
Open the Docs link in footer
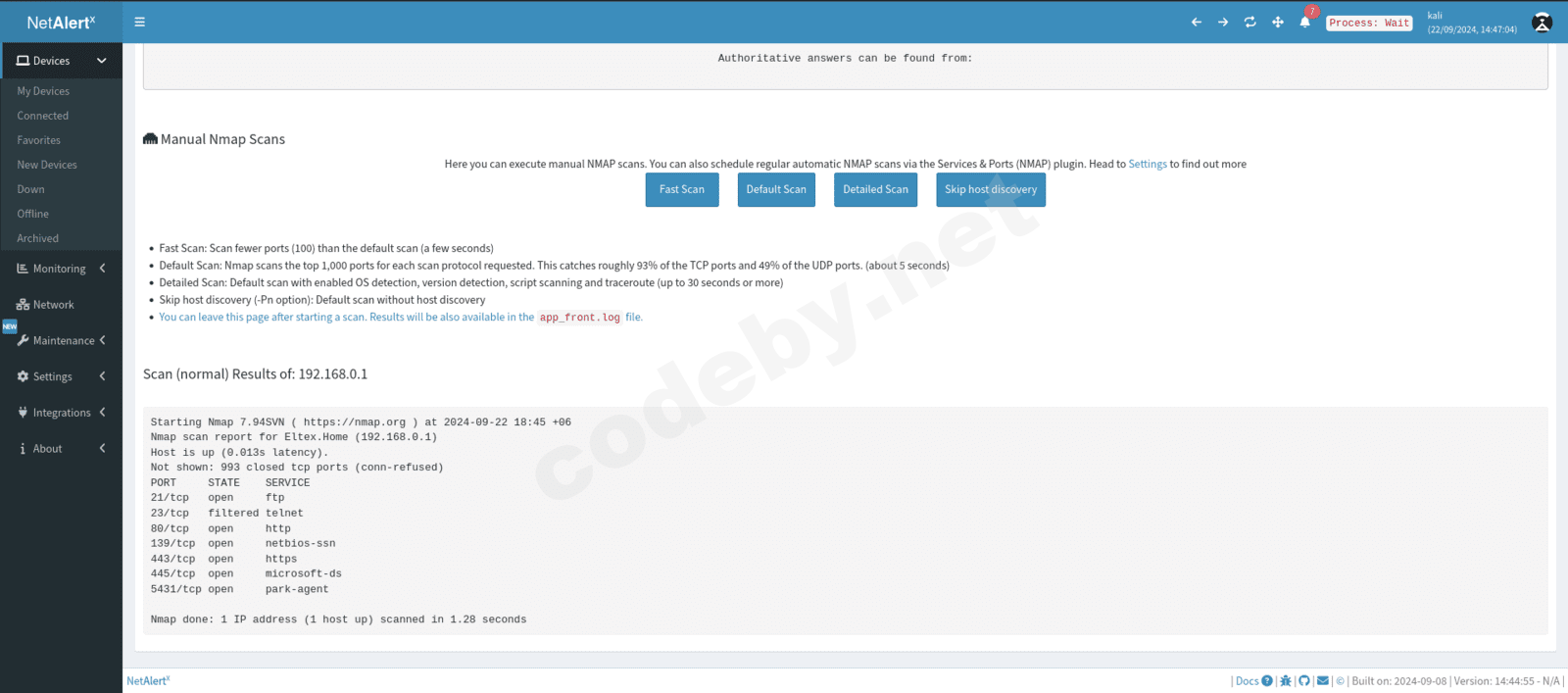[x=1247, y=681]
